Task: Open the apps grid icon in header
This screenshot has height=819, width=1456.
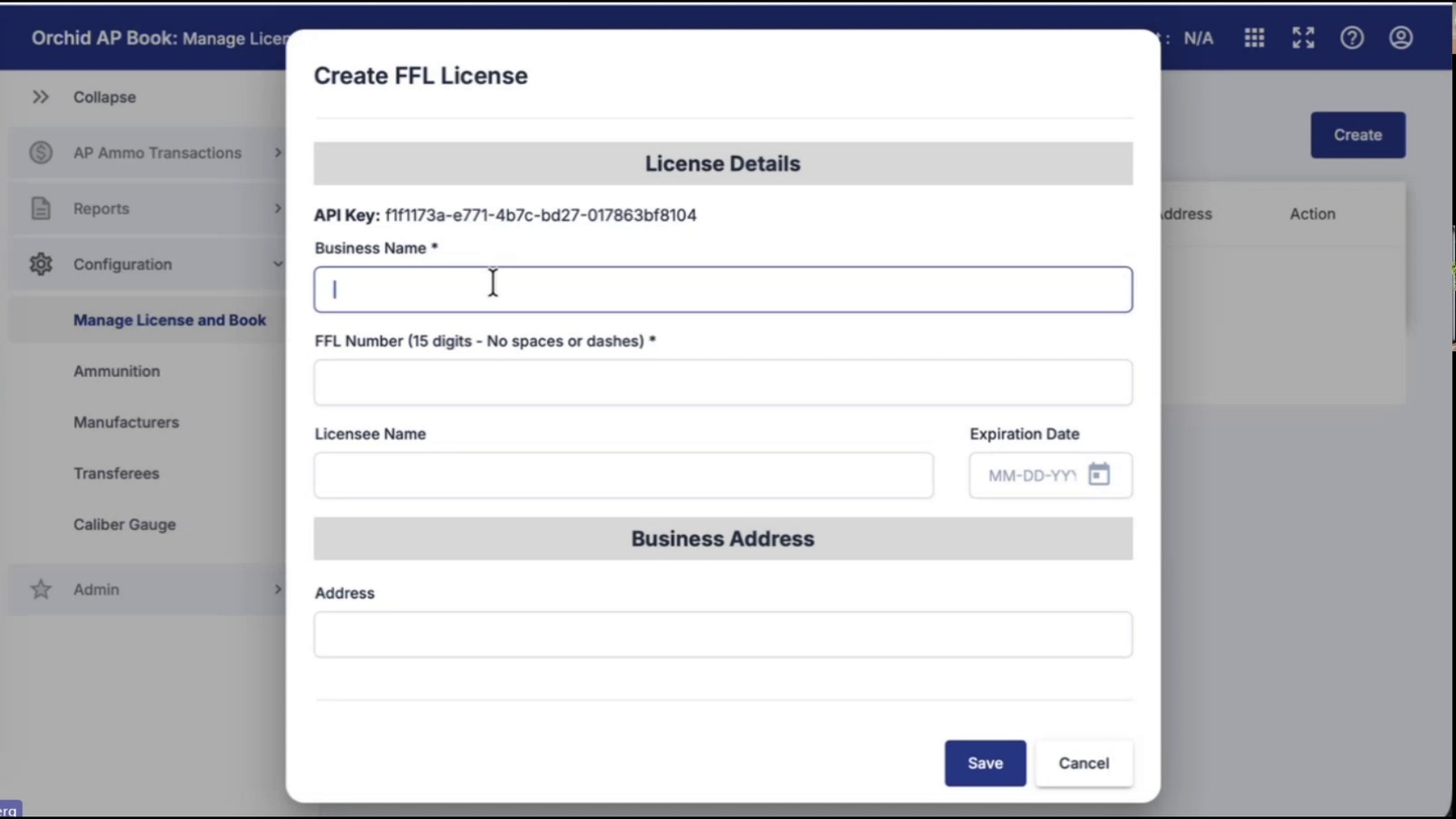Action: (x=1254, y=38)
